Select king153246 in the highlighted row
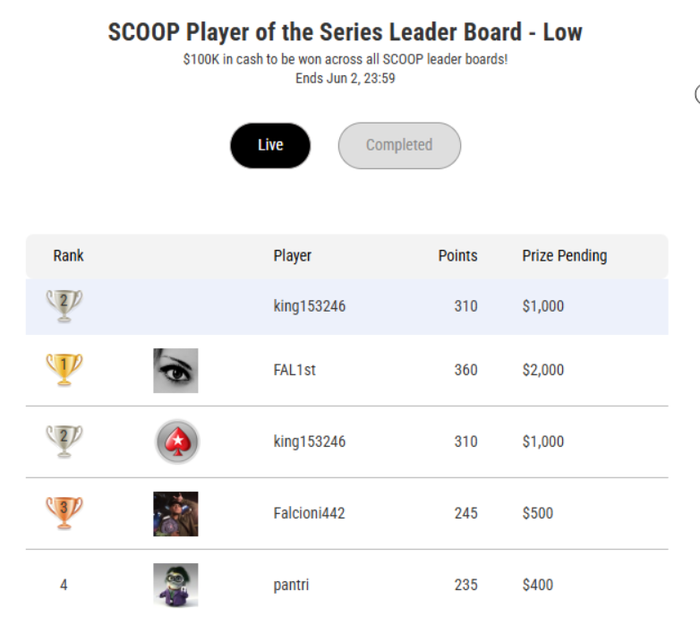700x617 pixels. [309, 306]
